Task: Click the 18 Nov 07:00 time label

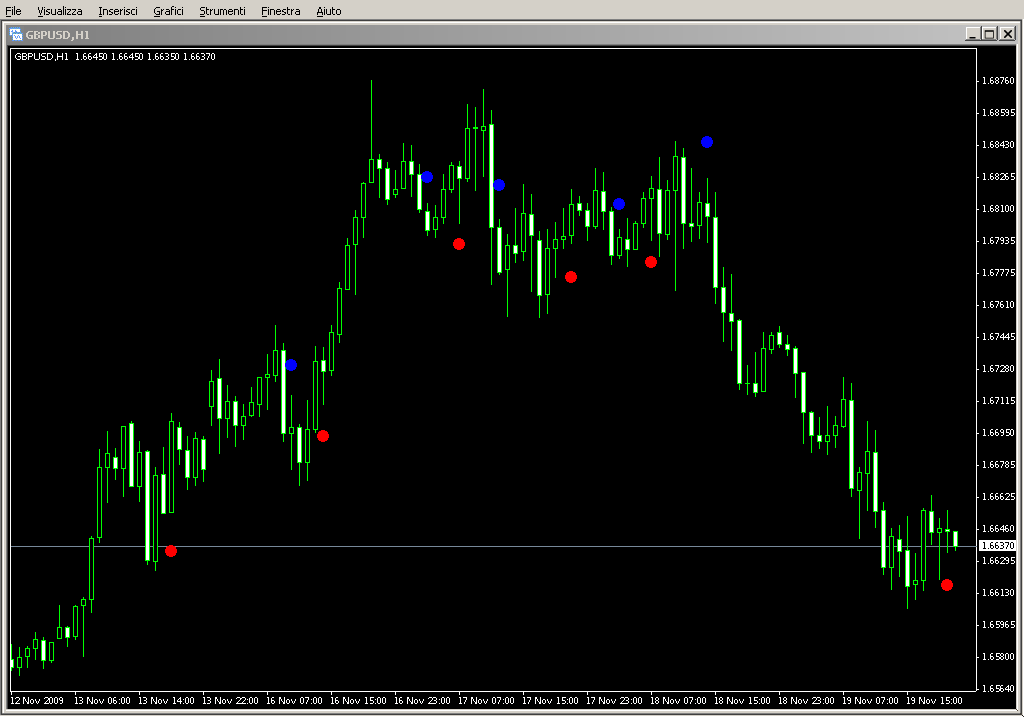Action: 679,701
